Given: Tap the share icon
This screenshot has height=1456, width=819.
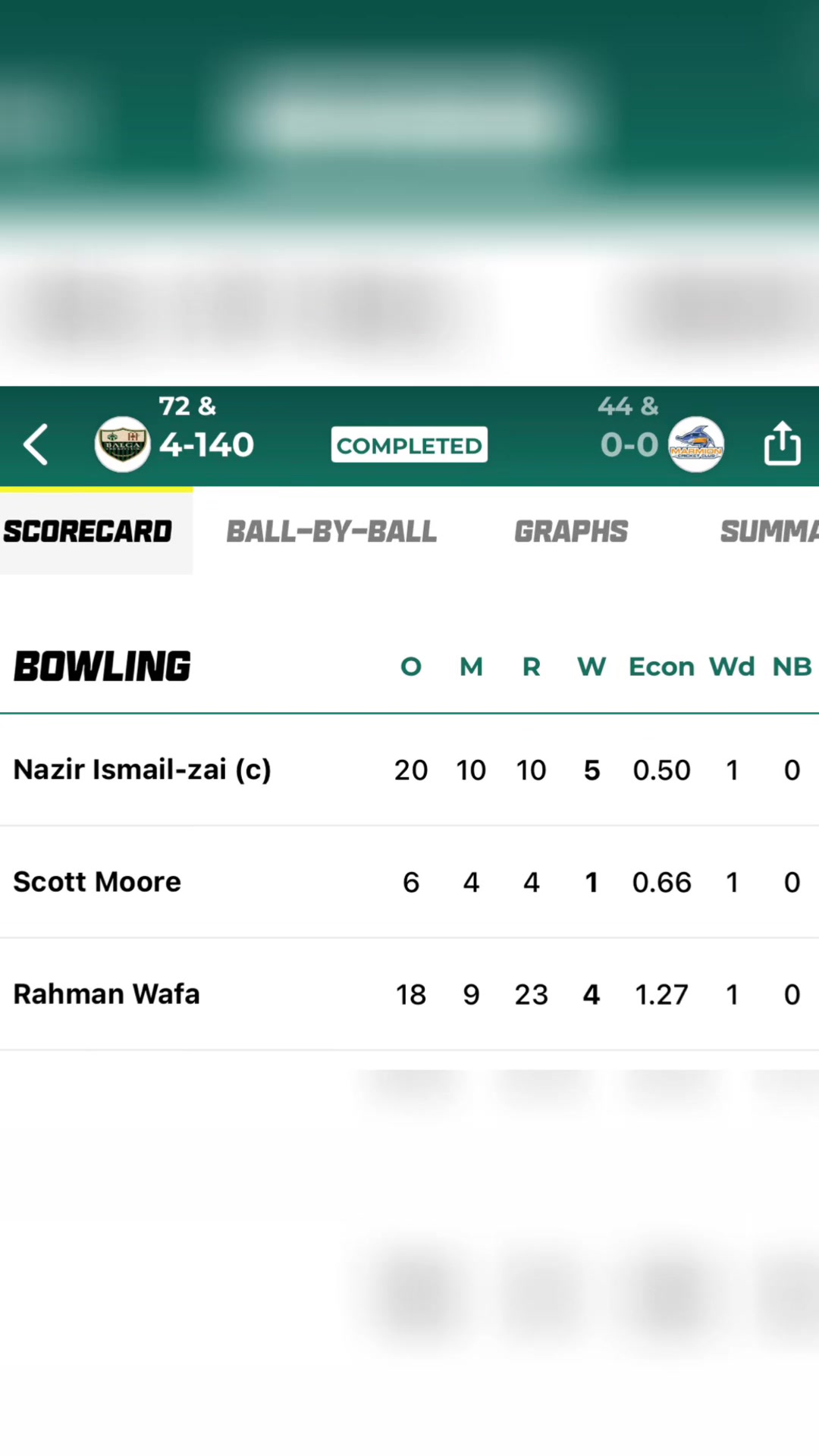Looking at the screenshot, I should (782, 442).
